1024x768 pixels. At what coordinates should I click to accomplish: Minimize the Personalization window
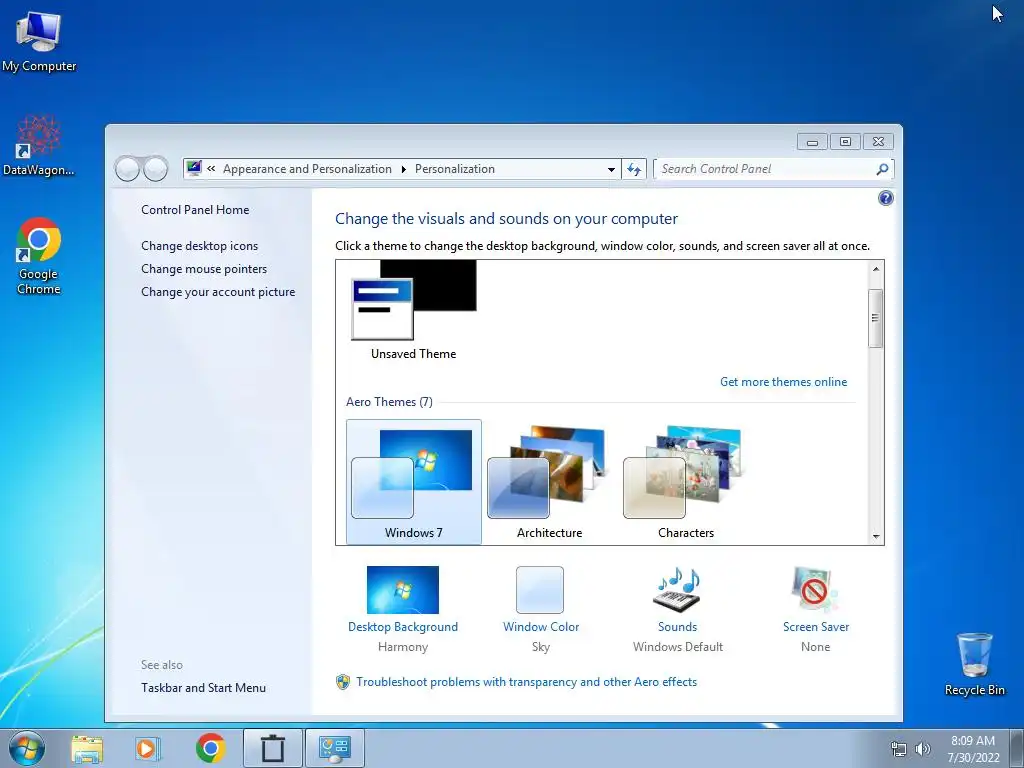click(812, 141)
